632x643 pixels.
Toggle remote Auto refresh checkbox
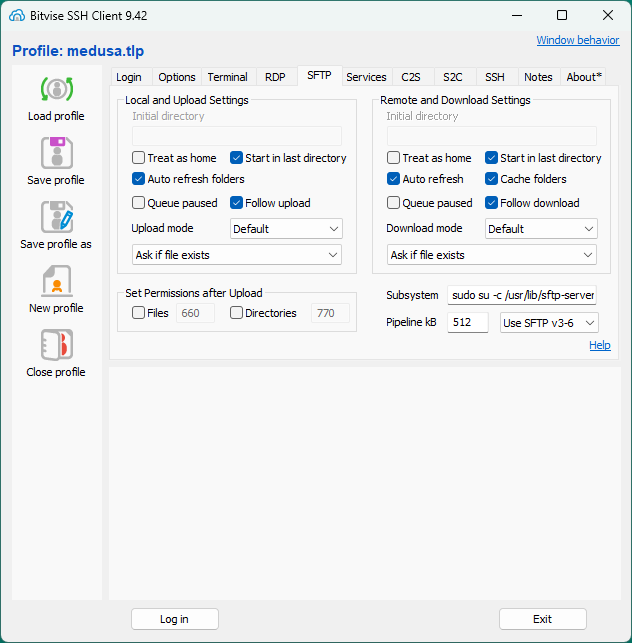[x=393, y=179]
